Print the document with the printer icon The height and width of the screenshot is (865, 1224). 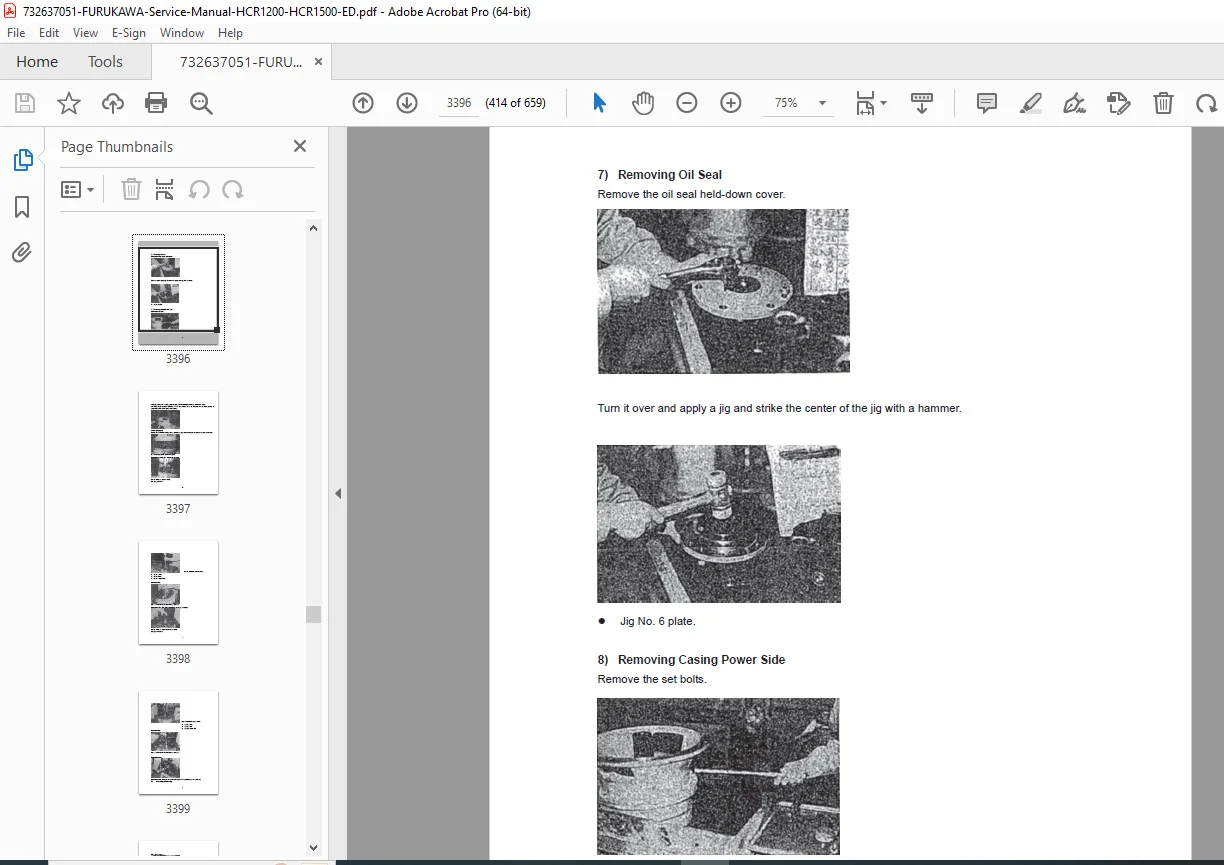point(156,103)
